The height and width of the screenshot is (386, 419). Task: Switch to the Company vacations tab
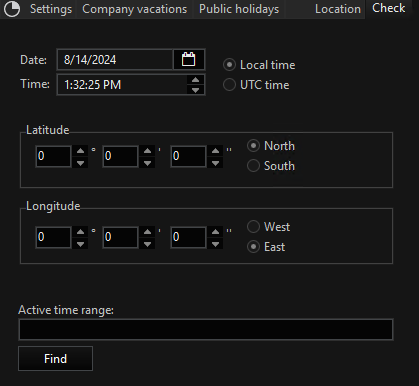pos(135,9)
